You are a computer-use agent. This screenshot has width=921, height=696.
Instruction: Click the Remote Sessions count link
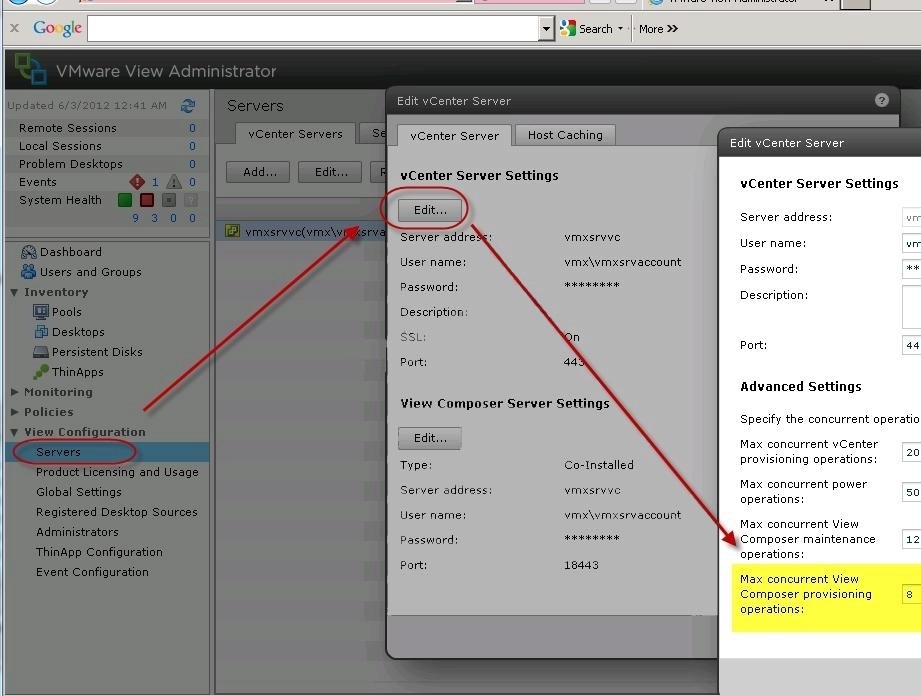coord(192,128)
